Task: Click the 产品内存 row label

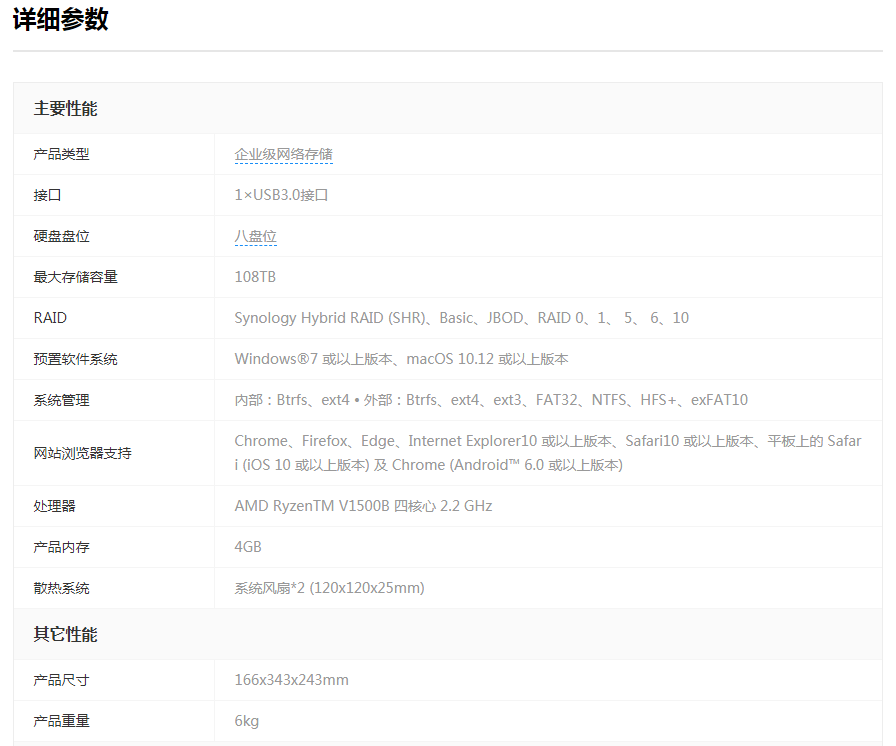Action: coord(61,547)
